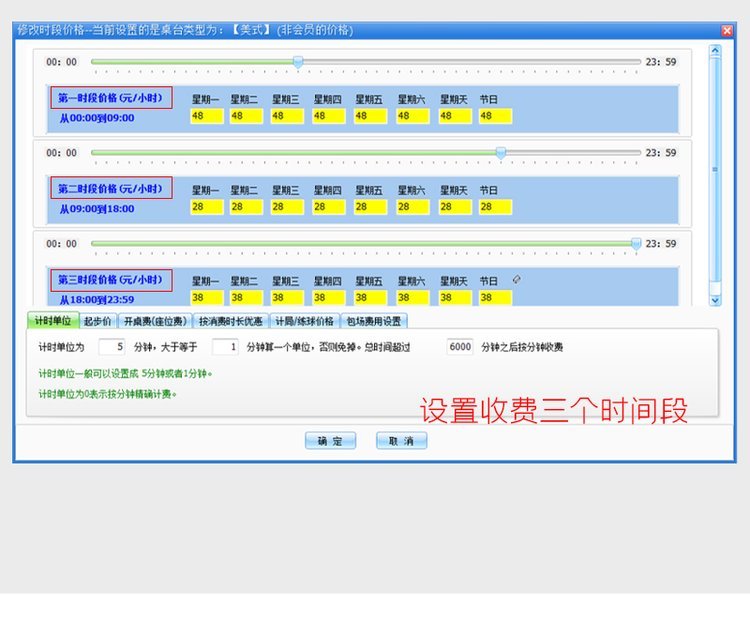
Task: Click the small pin icon beside third period 节日
Action: [x=517, y=279]
